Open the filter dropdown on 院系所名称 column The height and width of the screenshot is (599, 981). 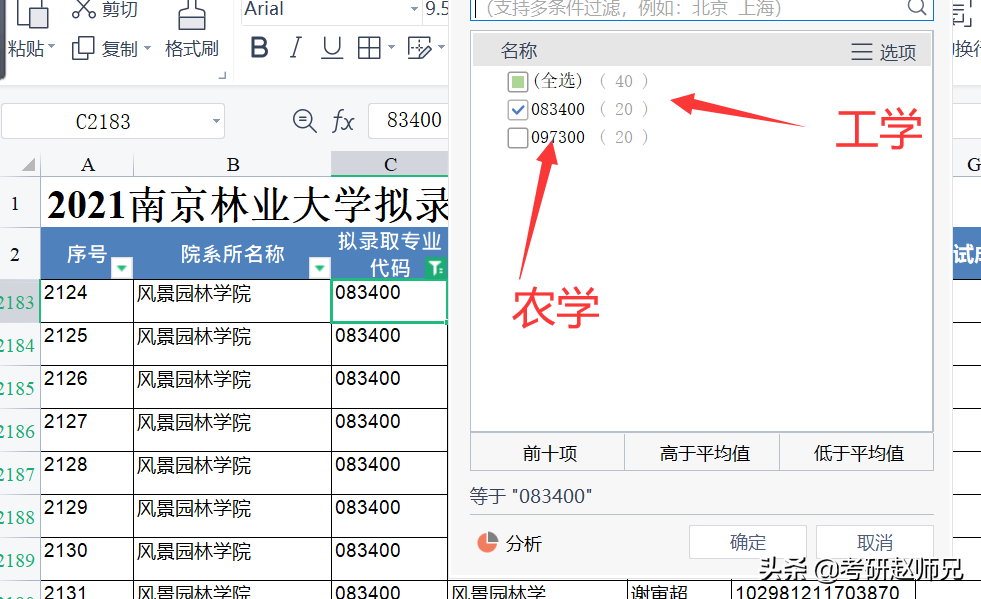coord(320,270)
